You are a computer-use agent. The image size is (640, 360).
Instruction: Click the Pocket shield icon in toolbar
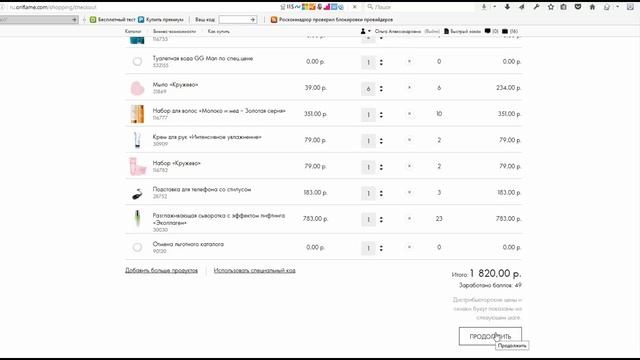pos(578,7)
